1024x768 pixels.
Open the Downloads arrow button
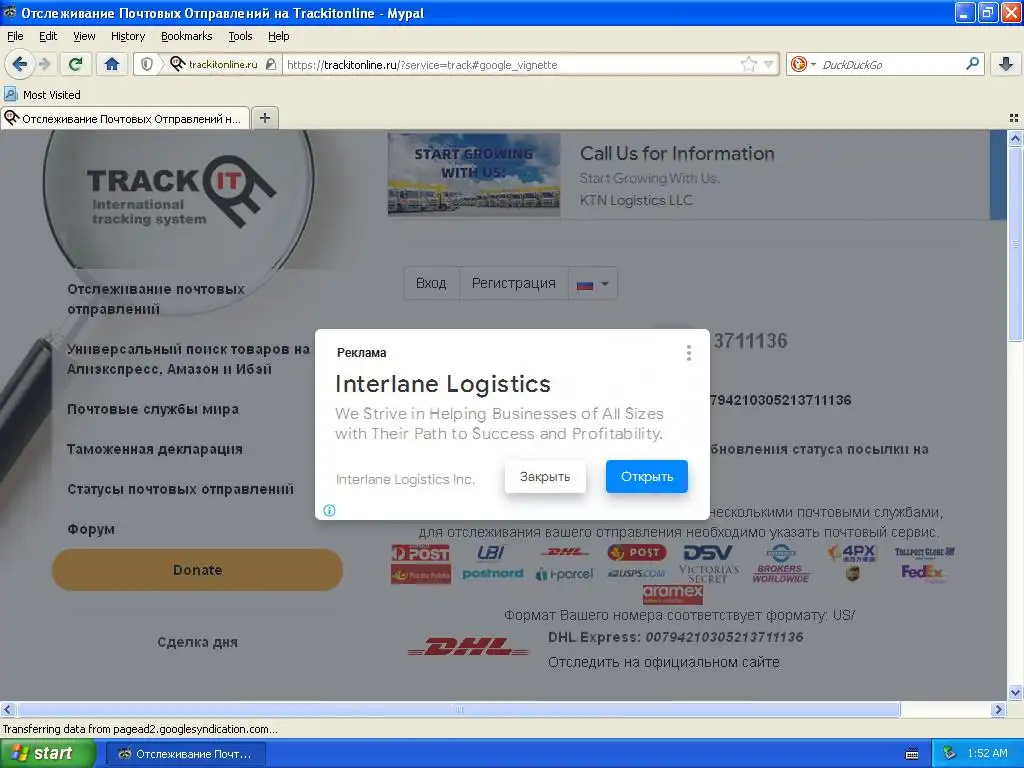(x=1006, y=64)
